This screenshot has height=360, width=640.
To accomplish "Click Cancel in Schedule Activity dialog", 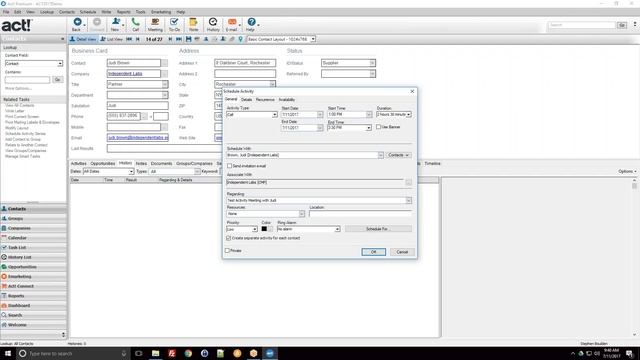I will [402, 252].
